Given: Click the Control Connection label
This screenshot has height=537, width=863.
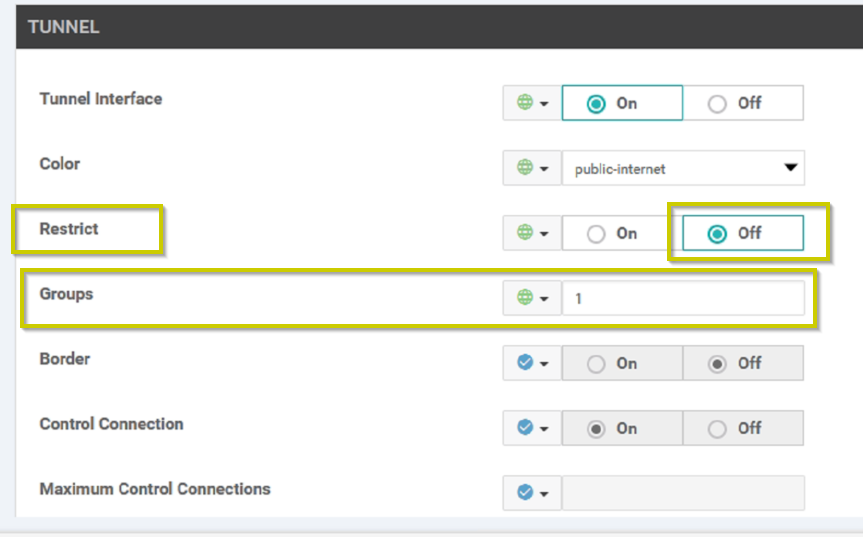Looking at the screenshot, I should [x=111, y=424].
